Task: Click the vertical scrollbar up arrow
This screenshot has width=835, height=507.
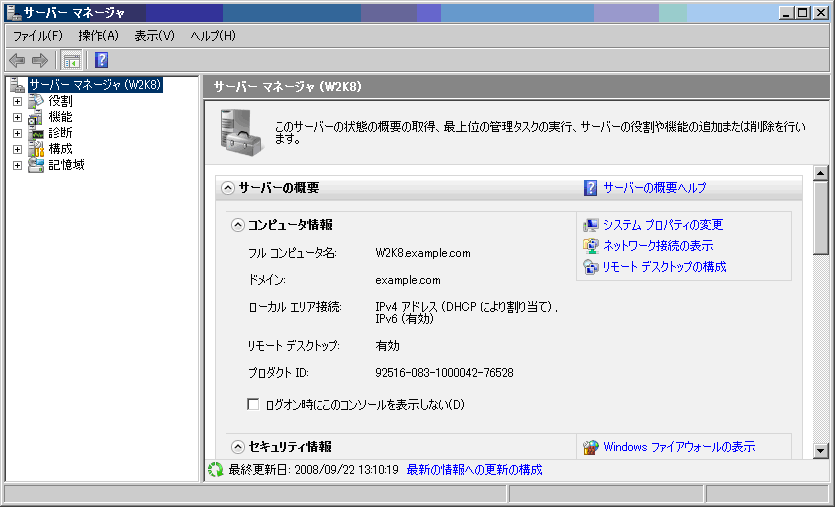Action: tap(821, 173)
